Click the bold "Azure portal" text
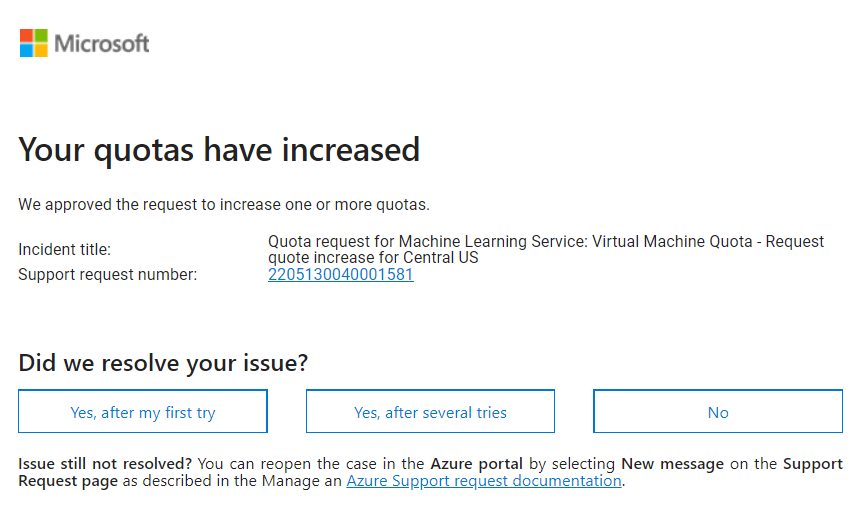The image size is (862, 513). 477,464
